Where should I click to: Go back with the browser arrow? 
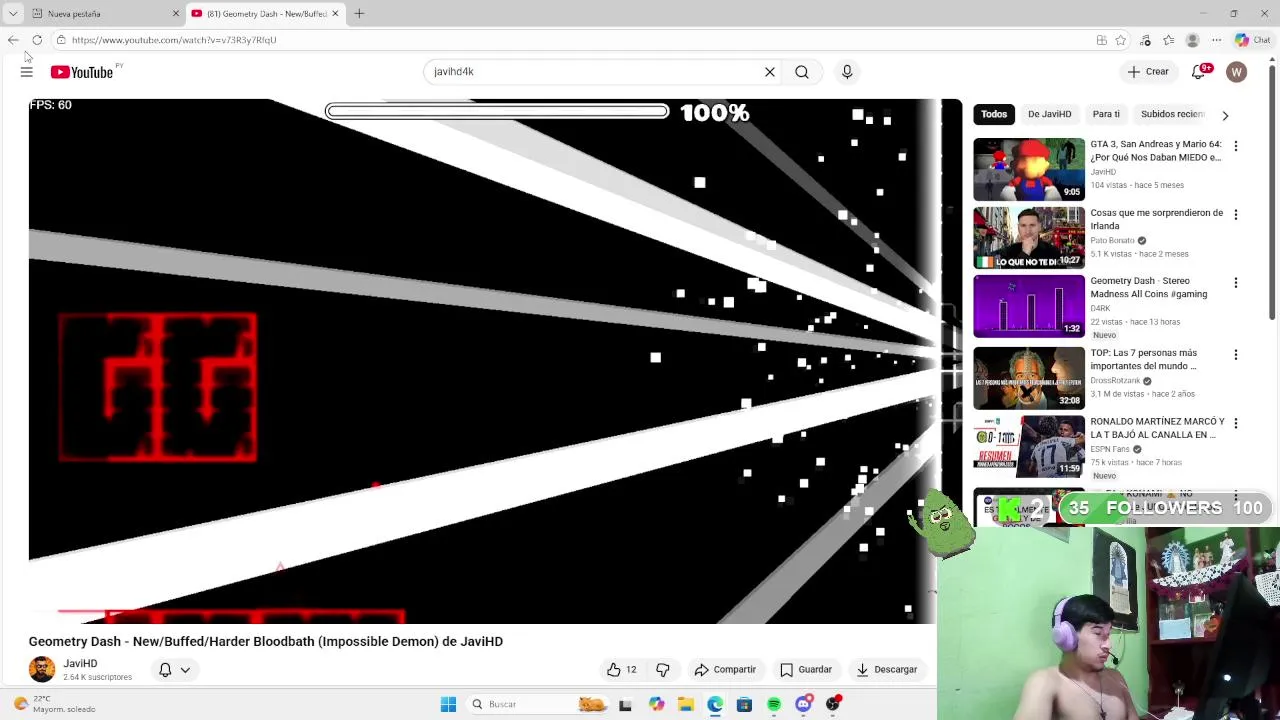tap(13, 40)
